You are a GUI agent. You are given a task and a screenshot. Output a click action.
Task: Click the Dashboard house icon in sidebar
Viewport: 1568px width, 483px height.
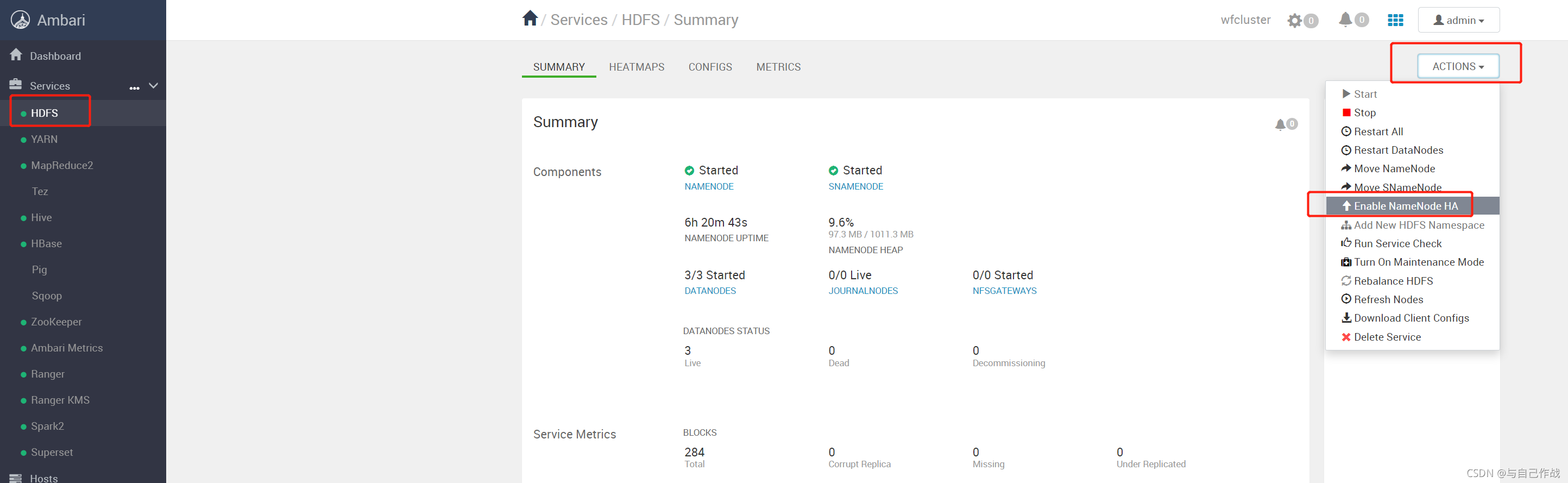tap(16, 55)
